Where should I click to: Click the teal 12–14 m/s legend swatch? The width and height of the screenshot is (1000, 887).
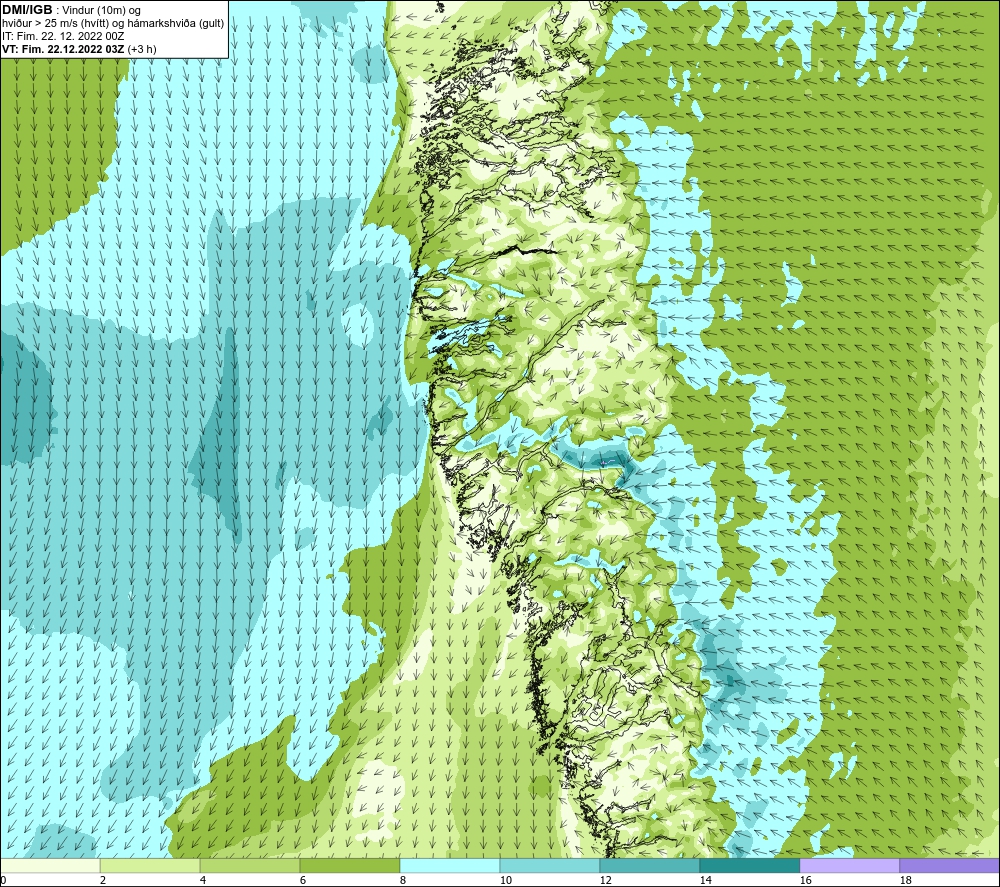click(x=649, y=865)
